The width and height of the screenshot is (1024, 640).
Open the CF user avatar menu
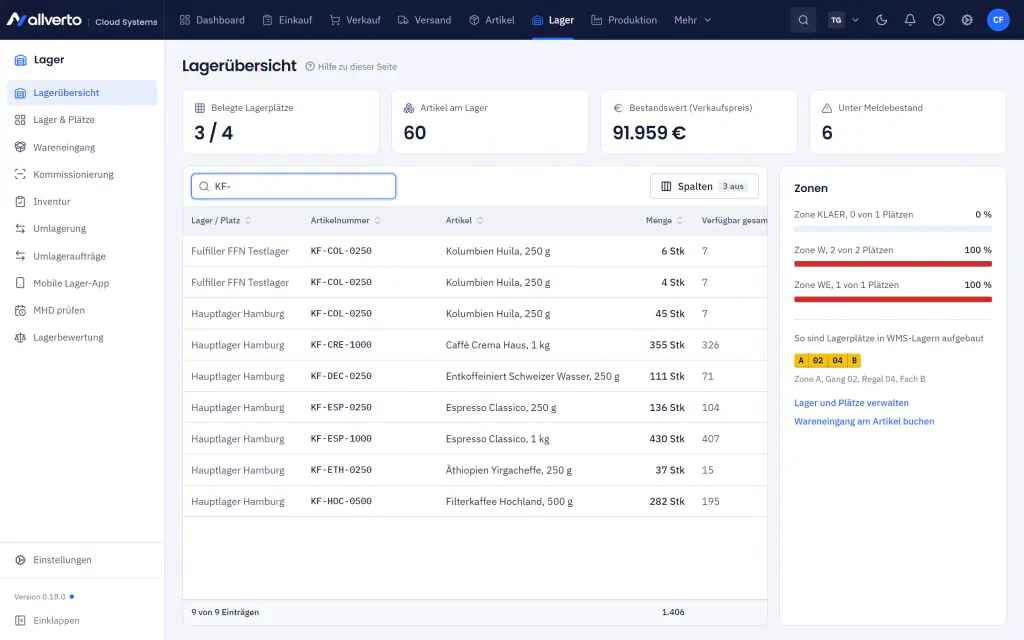(x=998, y=20)
